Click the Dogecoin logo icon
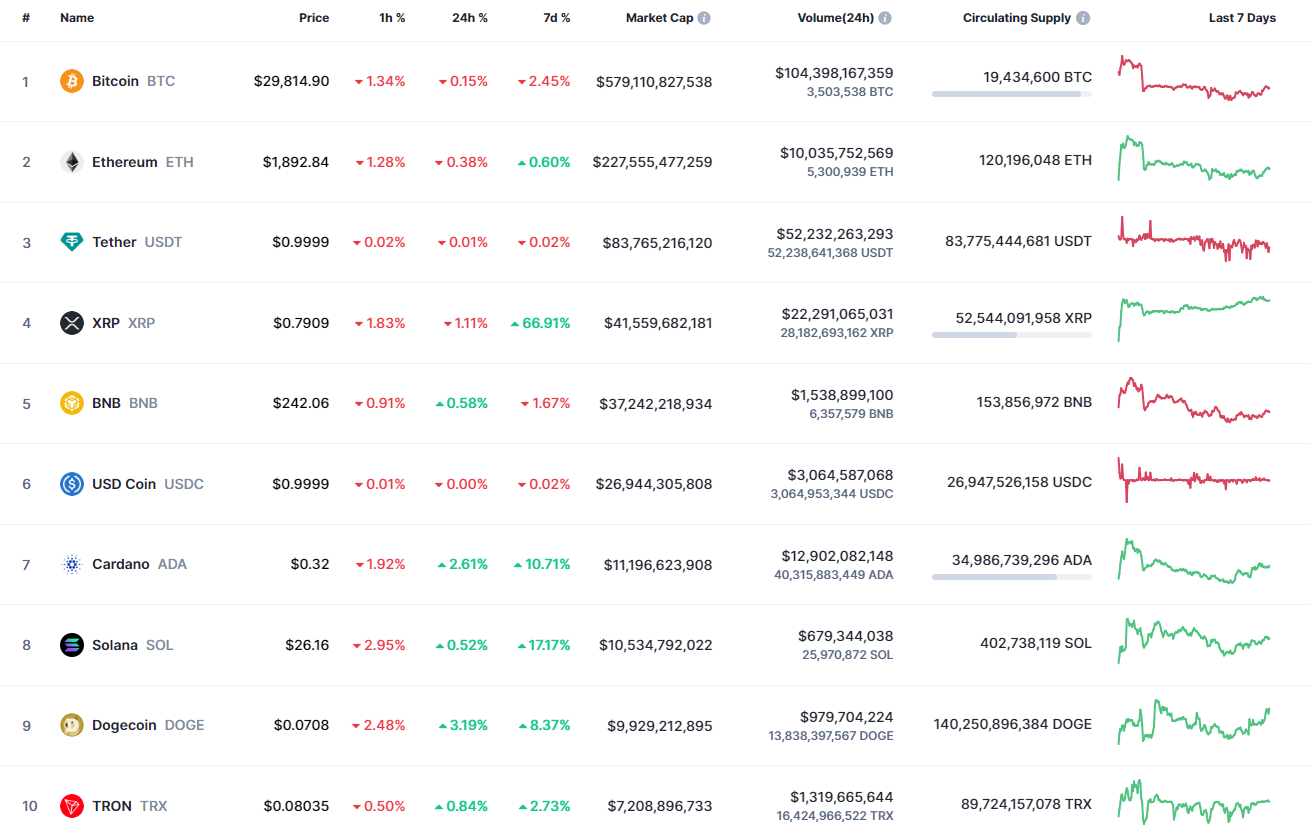 [x=71, y=725]
